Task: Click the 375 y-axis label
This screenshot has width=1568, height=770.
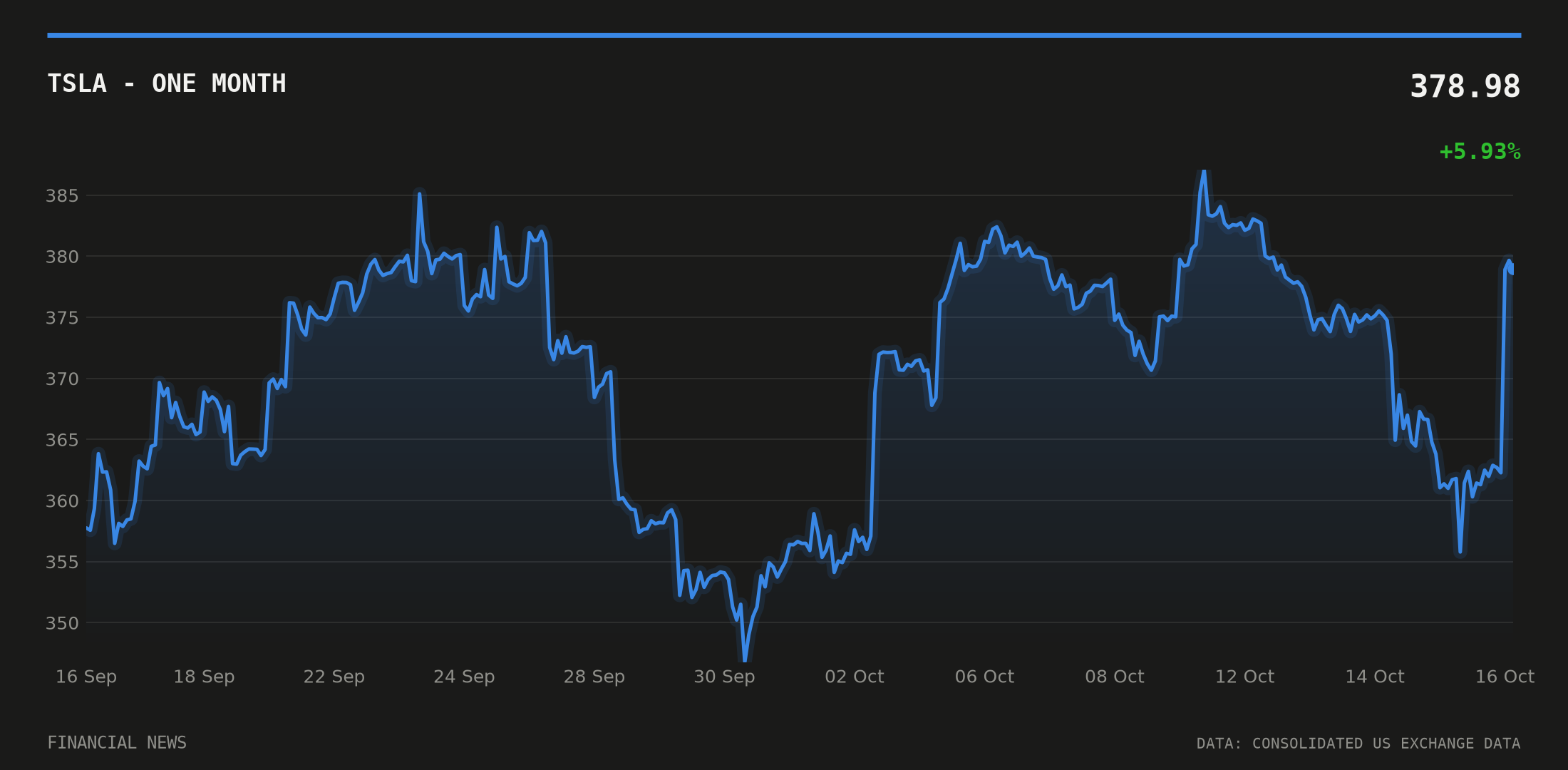Action: click(62, 317)
